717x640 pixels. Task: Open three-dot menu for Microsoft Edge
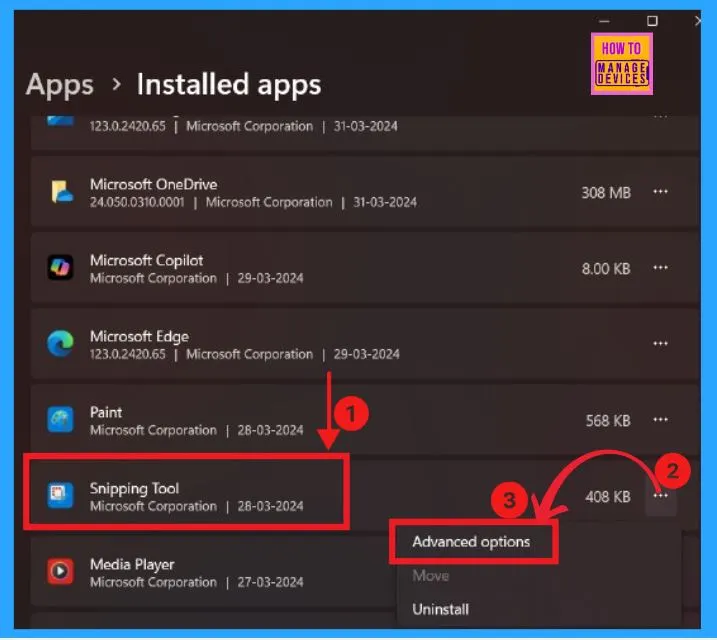tap(660, 343)
